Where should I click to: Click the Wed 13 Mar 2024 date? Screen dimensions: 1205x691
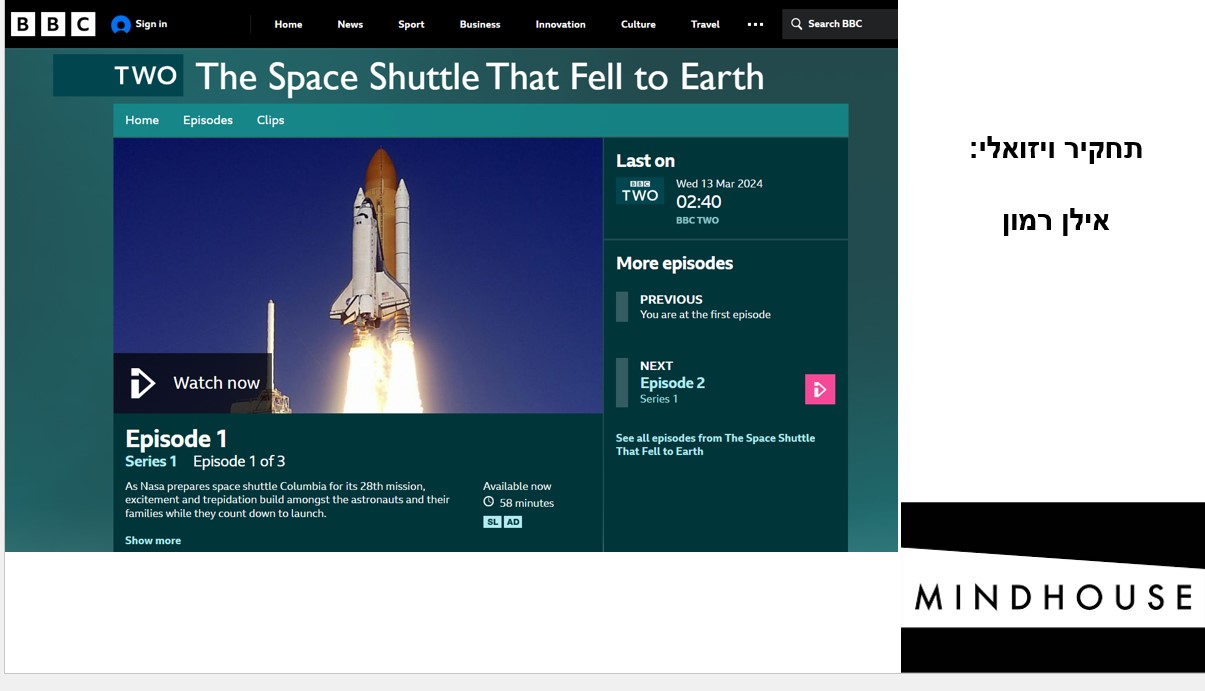(x=719, y=184)
